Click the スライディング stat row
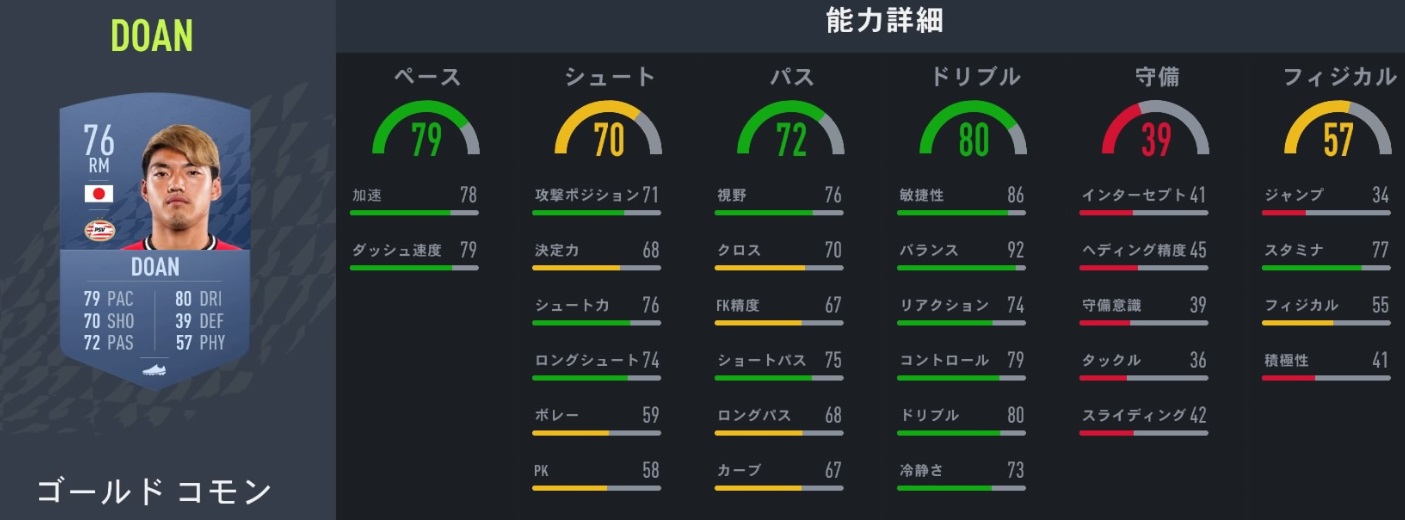This screenshot has height=520, width=1405. pos(1144,416)
